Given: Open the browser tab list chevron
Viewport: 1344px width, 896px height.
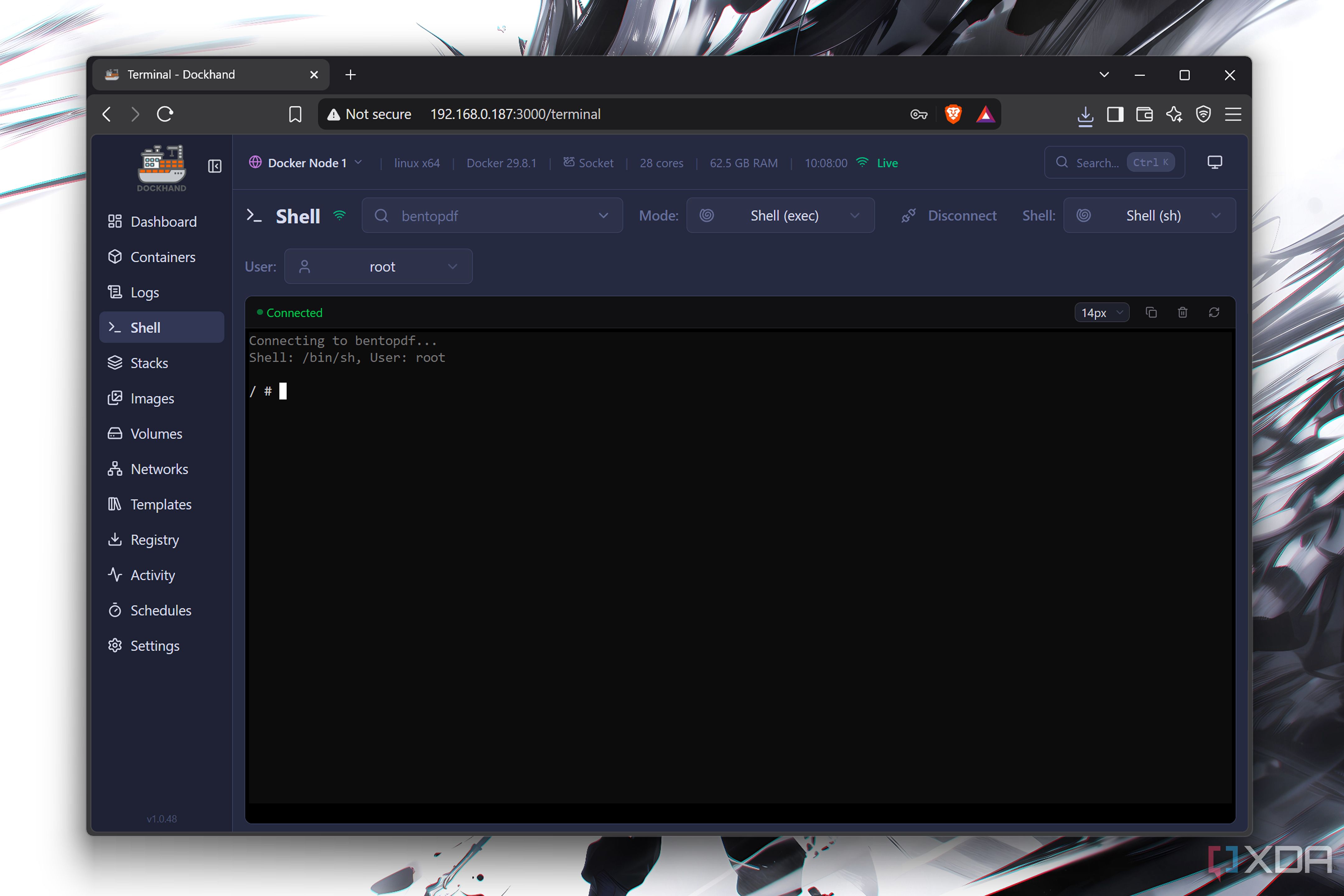Looking at the screenshot, I should coord(1104,75).
